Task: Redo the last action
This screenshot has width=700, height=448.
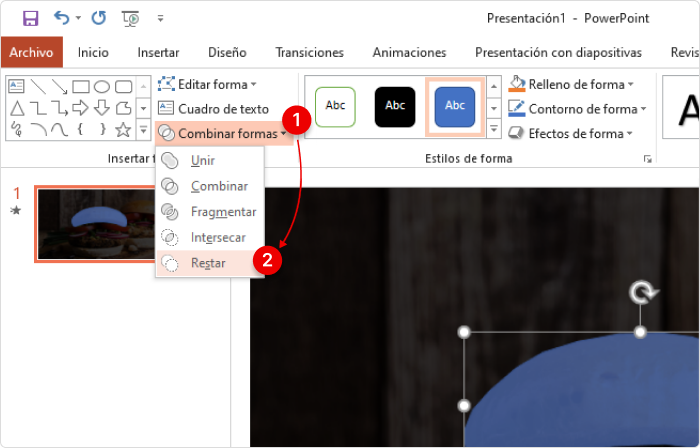Action: tap(99, 18)
